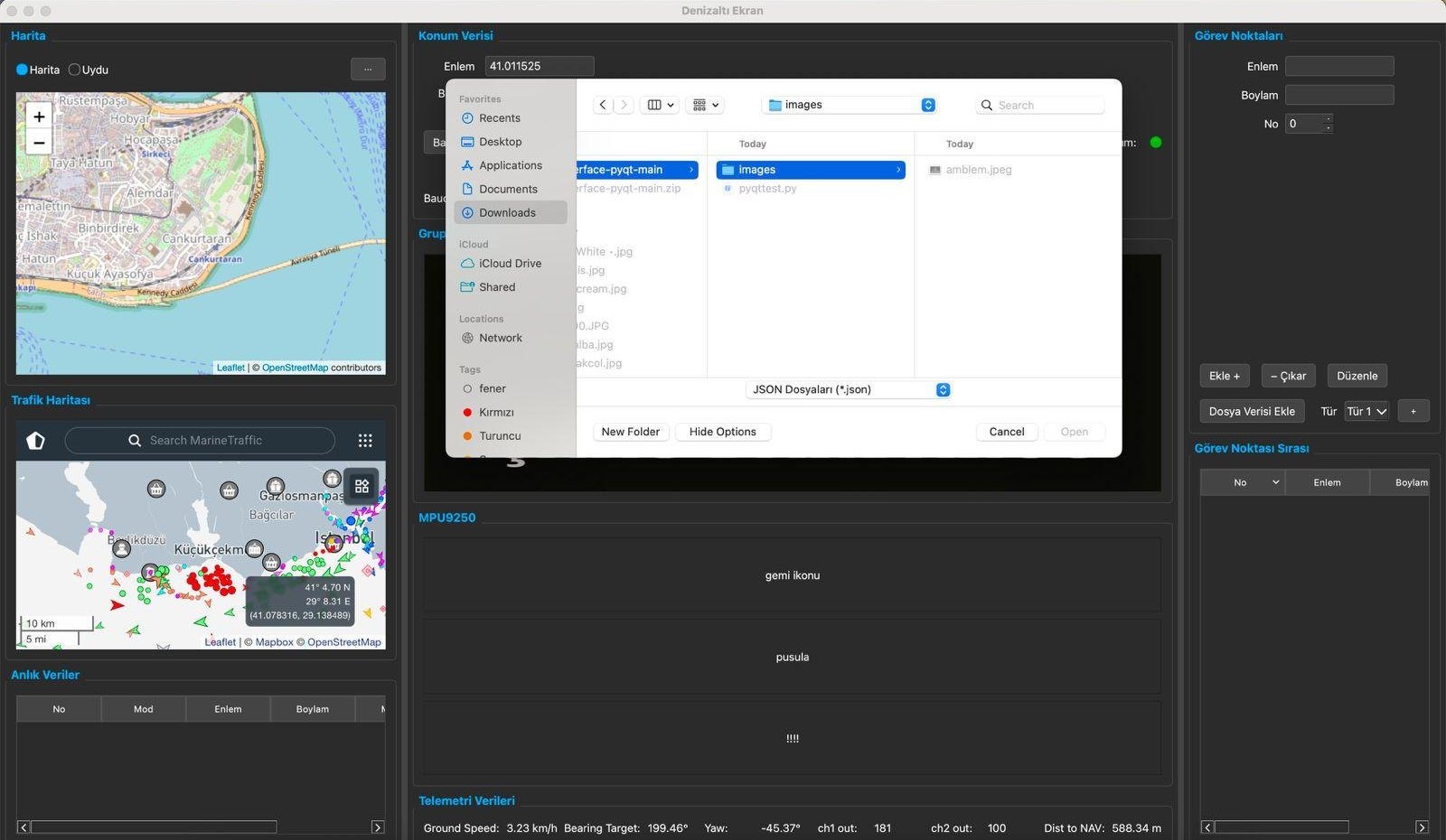
Task: Open the JSON Dosyaları file type dropdown
Action: [x=848, y=390]
